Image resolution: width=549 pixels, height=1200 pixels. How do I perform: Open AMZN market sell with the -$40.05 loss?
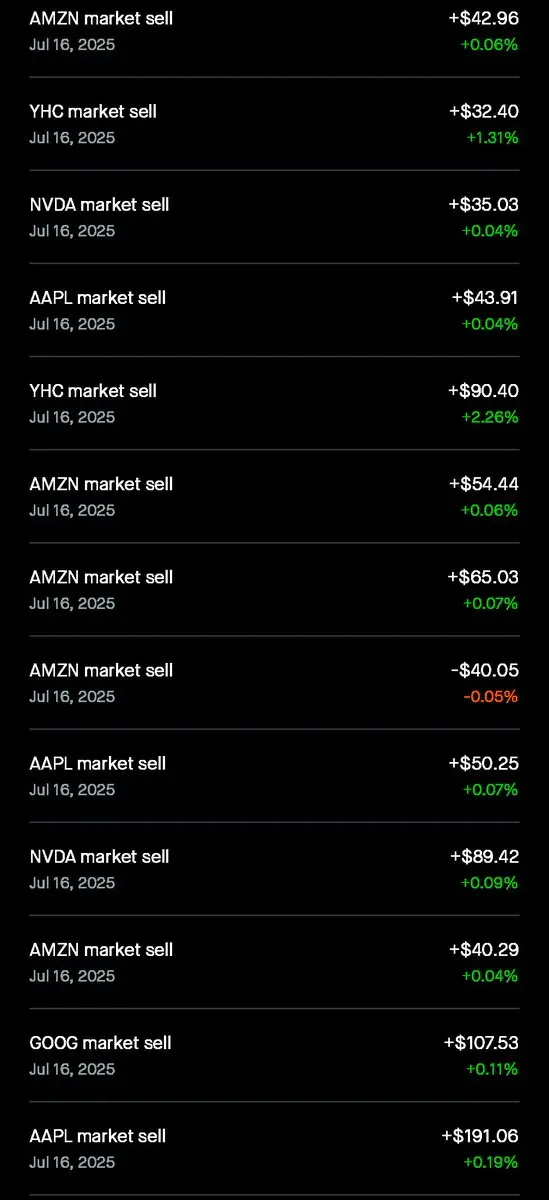(x=274, y=683)
